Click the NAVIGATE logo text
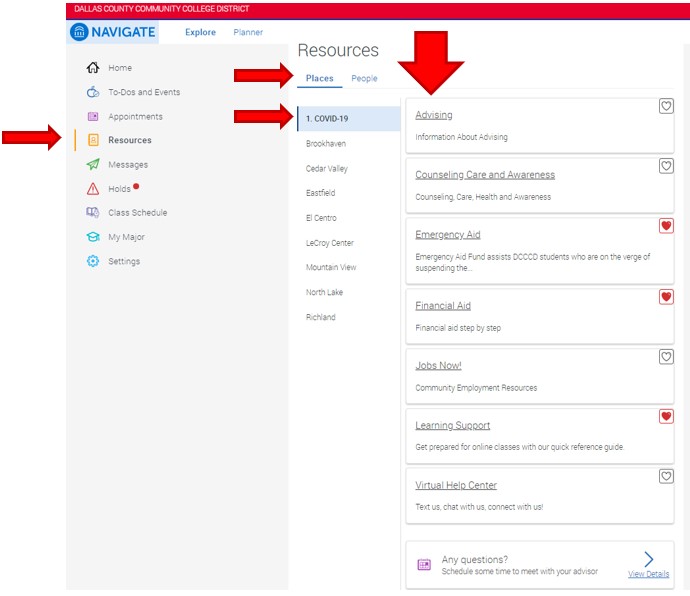Image resolution: width=690 pixels, height=596 pixels. pos(123,32)
